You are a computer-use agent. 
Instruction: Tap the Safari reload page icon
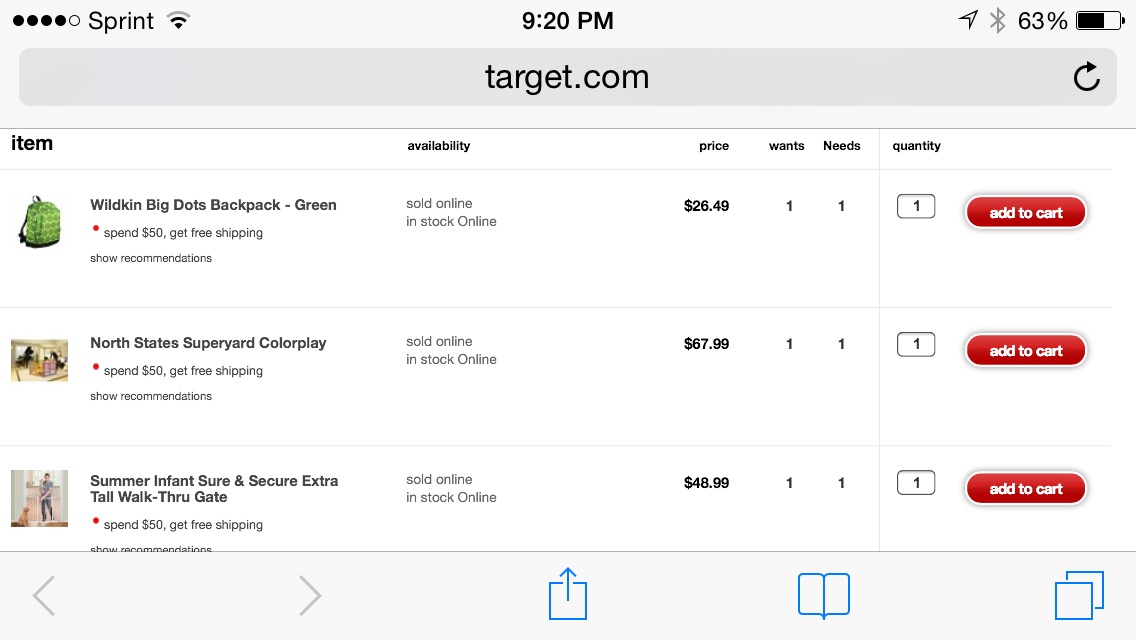(1087, 77)
